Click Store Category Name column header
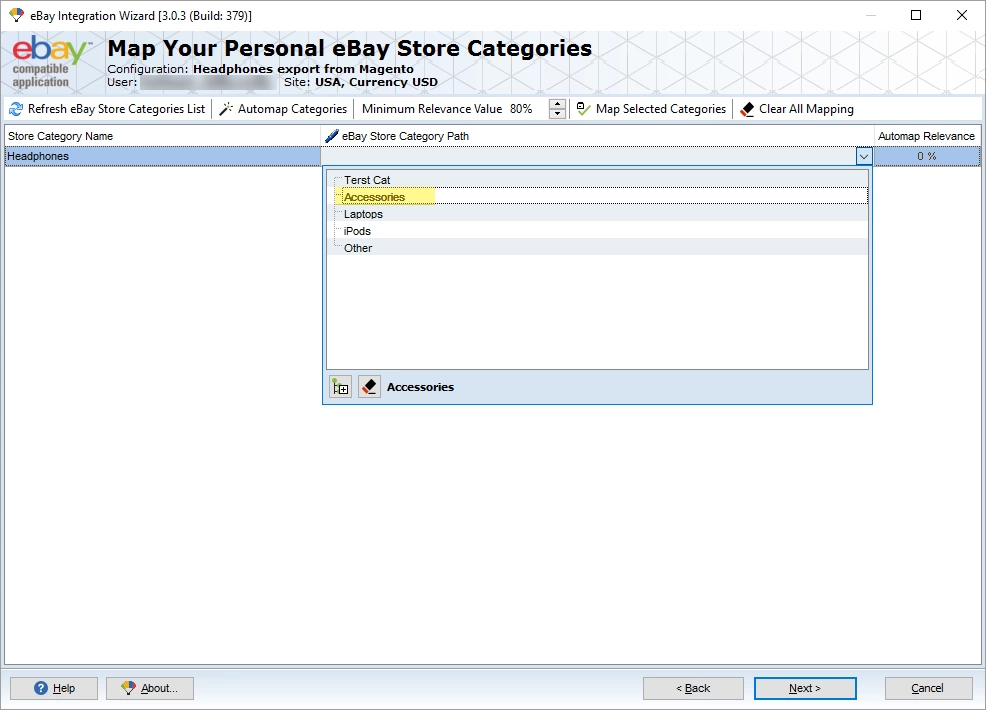This screenshot has width=986, height=710. pos(163,136)
